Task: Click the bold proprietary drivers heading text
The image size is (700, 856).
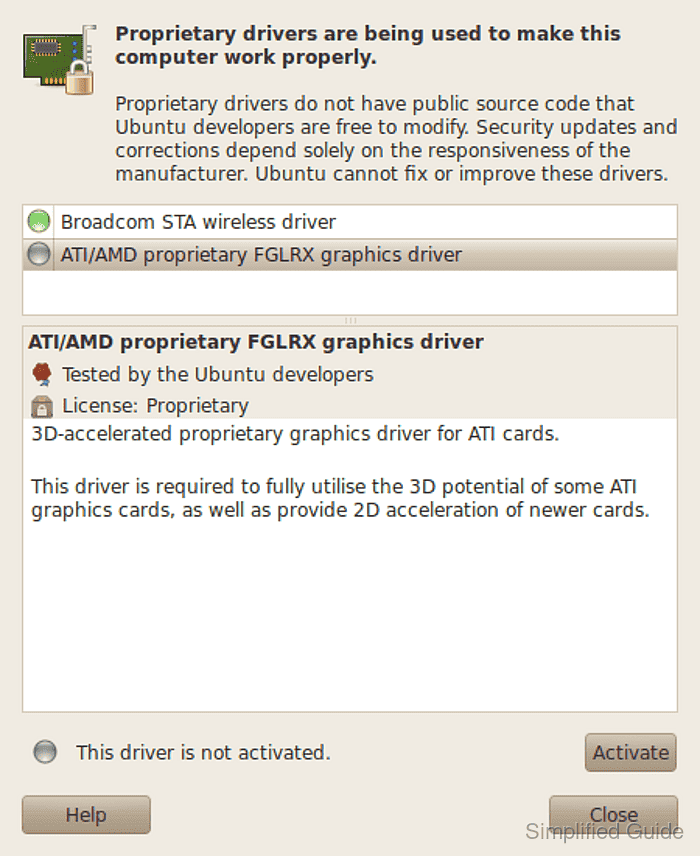Action: pyautogui.click(x=368, y=45)
